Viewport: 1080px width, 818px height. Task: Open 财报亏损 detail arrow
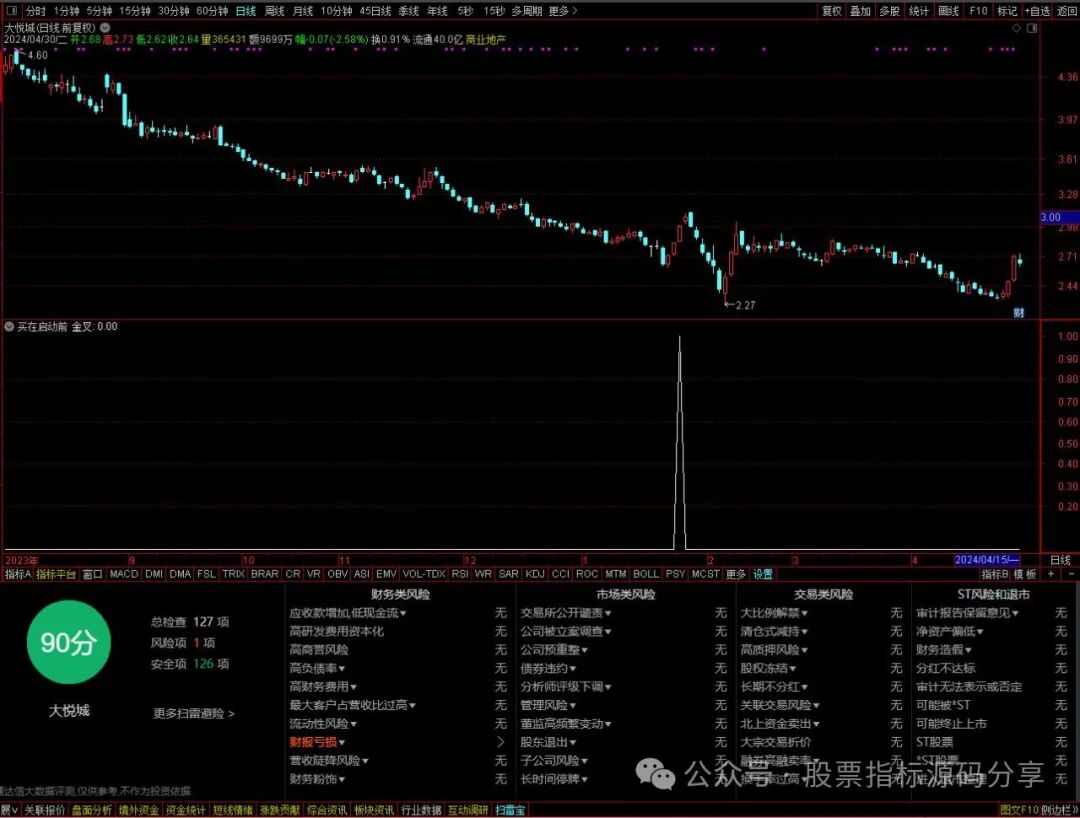(501, 742)
